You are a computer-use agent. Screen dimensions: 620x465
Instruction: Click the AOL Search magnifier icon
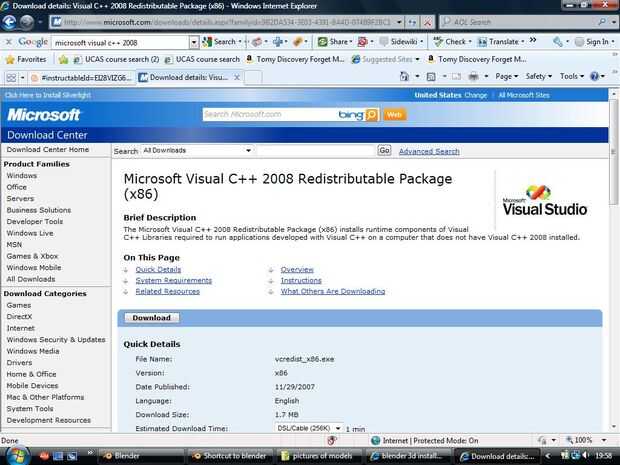(x=602, y=22)
